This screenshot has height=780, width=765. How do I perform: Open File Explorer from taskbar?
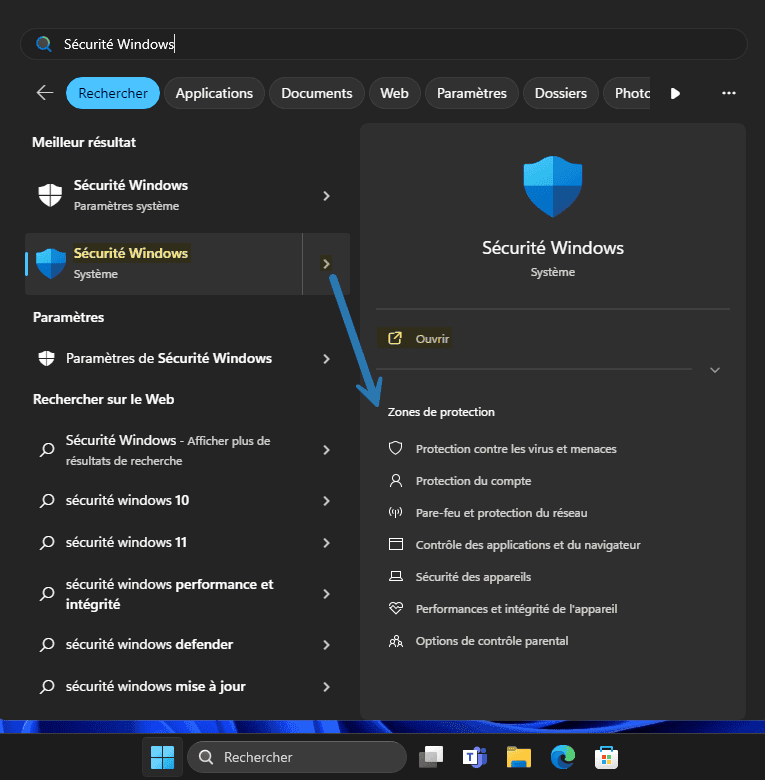point(518,757)
